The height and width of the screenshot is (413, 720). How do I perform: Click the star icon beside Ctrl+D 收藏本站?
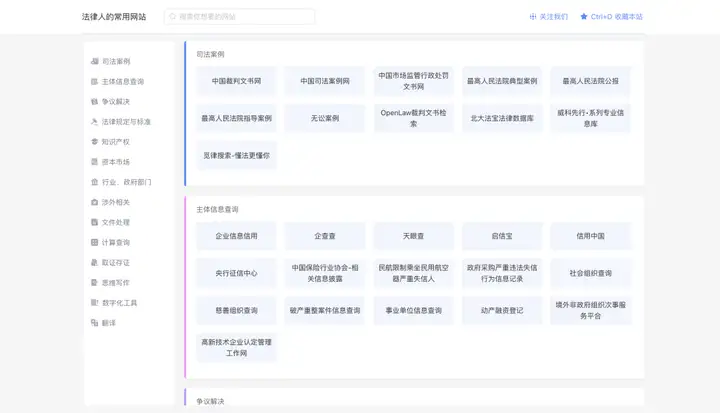coord(584,17)
